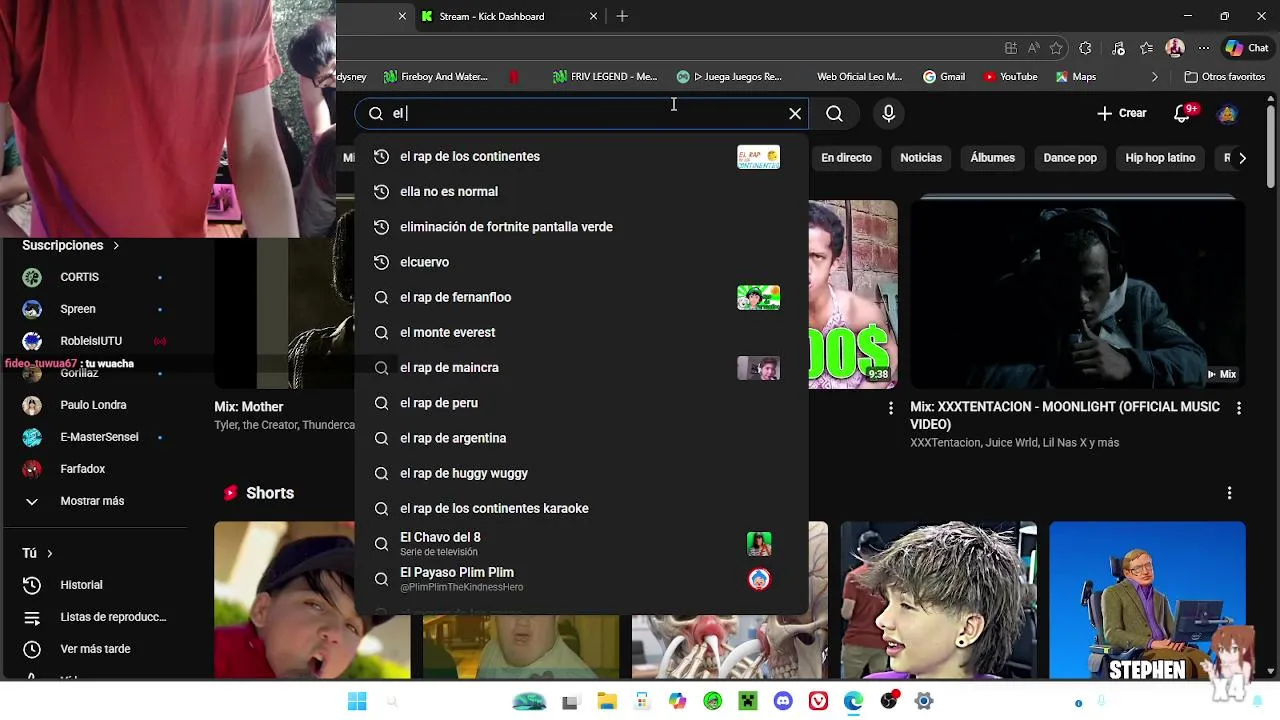
Task: Open Discord from the taskbar
Action: (x=783, y=702)
